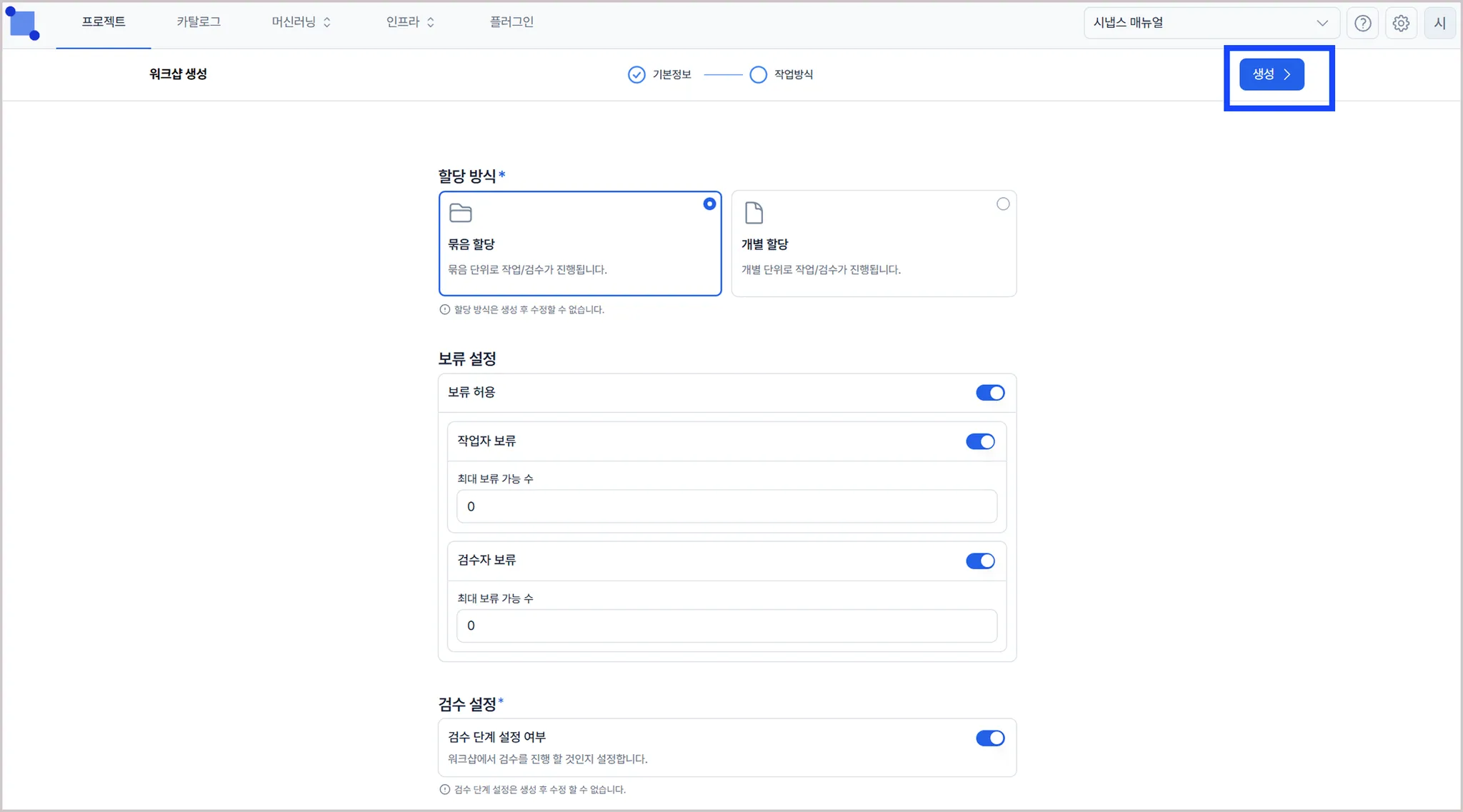The image size is (1463, 812).
Task: Click the document icon in 개별 할당 card
Action: click(754, 213)
